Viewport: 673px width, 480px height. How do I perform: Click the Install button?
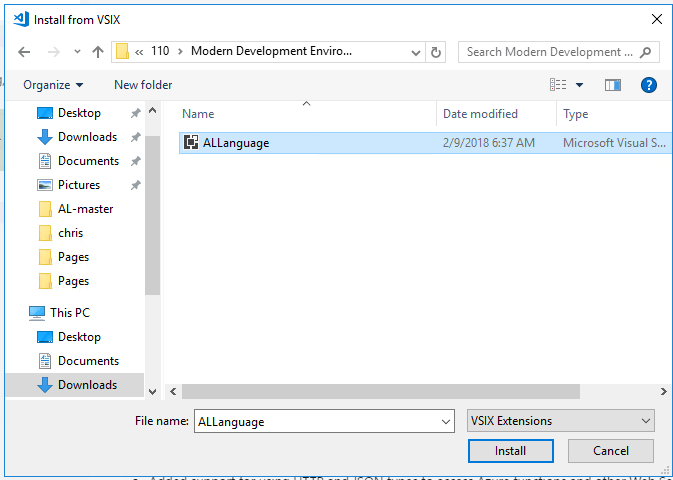(510, 451)
